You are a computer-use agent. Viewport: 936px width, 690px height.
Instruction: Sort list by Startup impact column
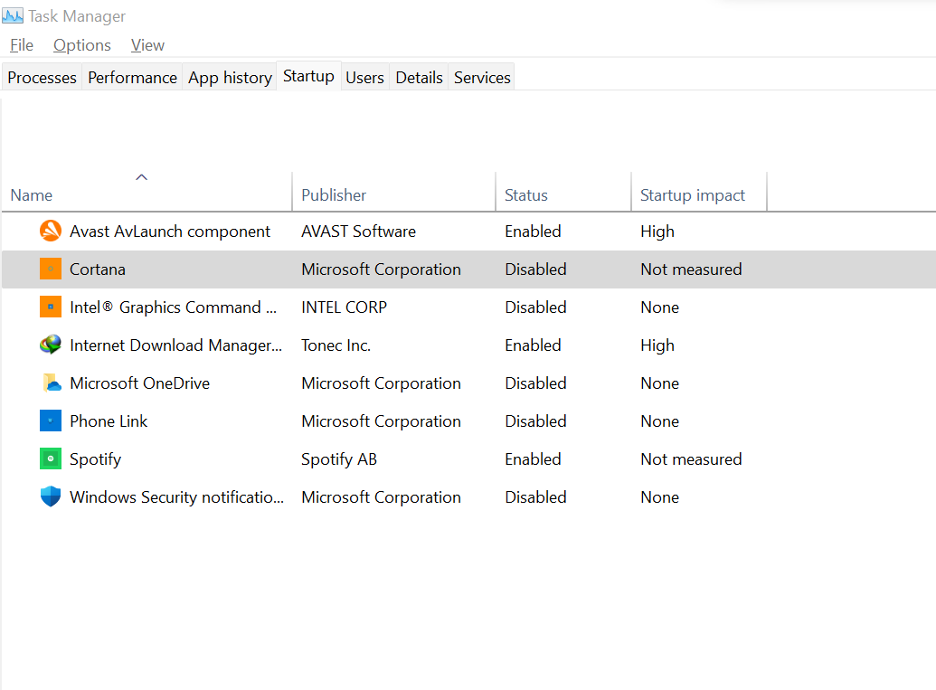(x=693, y=195)
